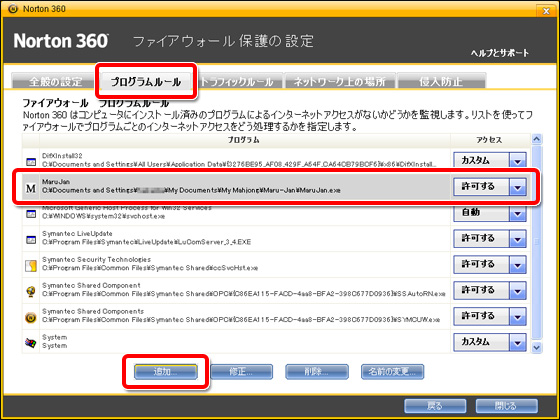Select the Symantec LiveUpdate row text
Screen dimensions: 560x420
146,238
